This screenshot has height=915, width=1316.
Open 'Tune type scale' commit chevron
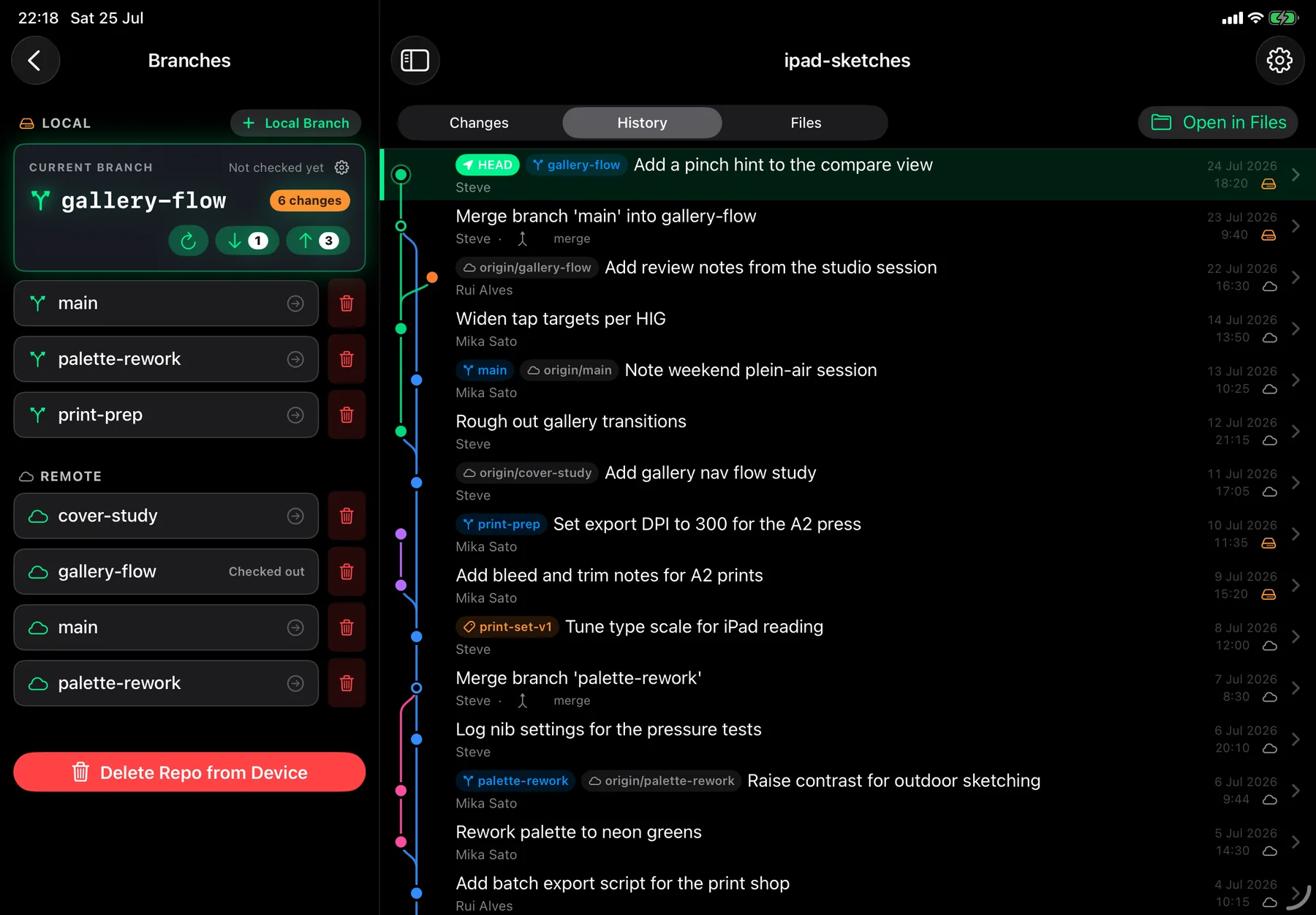1296,636
